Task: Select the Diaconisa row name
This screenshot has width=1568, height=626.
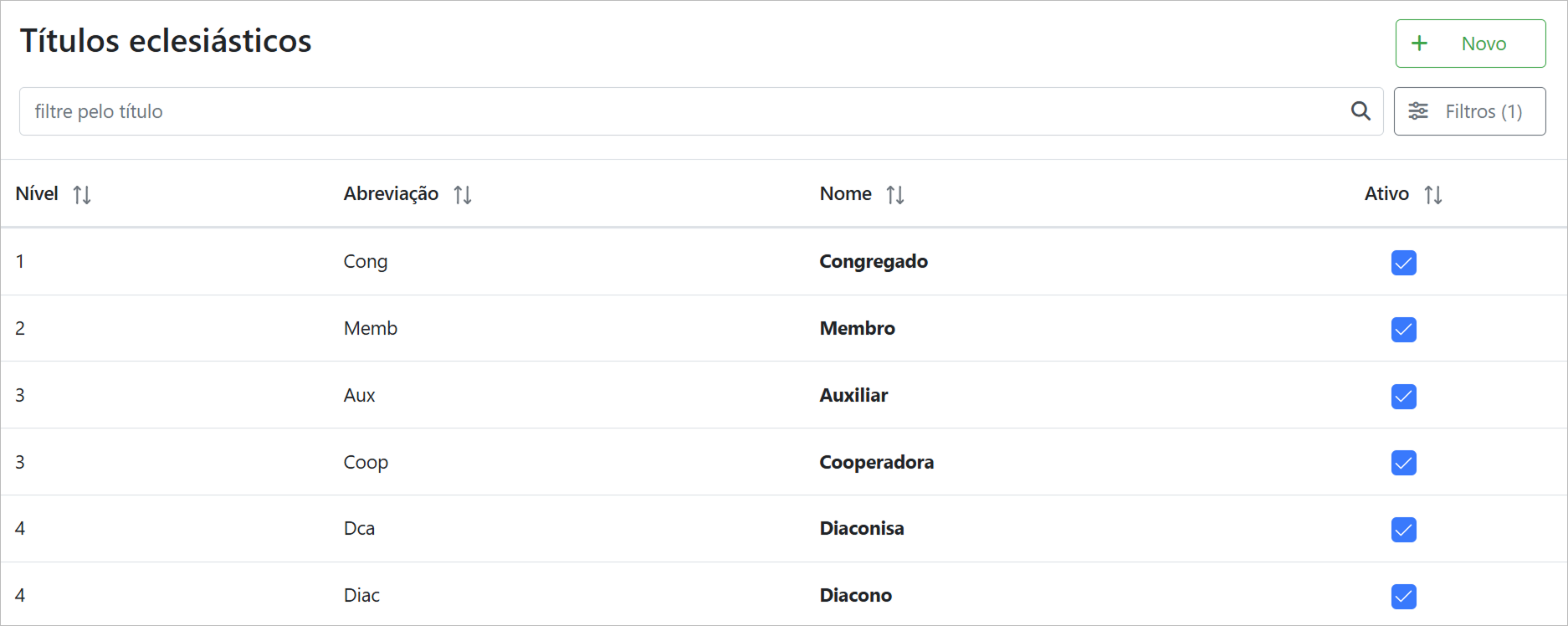Action: click(x=862, y=529)
